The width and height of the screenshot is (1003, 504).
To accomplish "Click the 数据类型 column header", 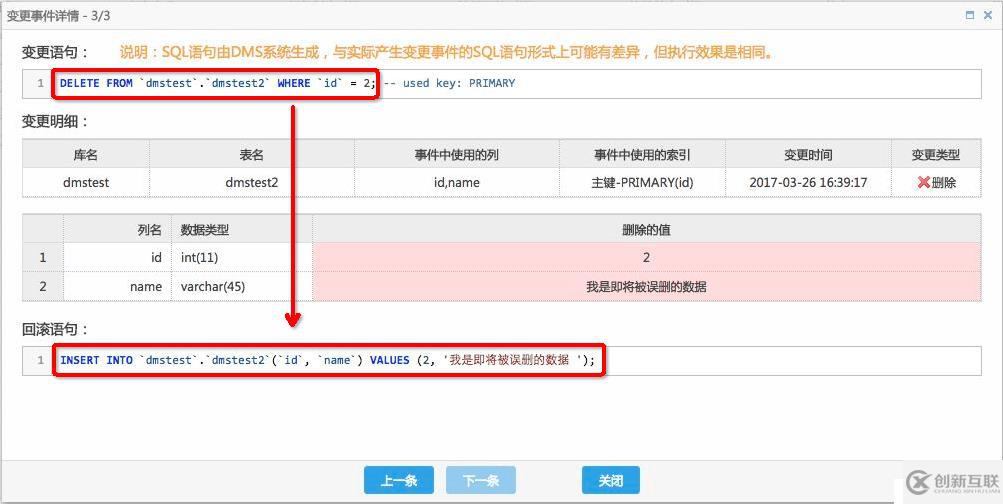I will pyautogui.click(x=242, y=230).
